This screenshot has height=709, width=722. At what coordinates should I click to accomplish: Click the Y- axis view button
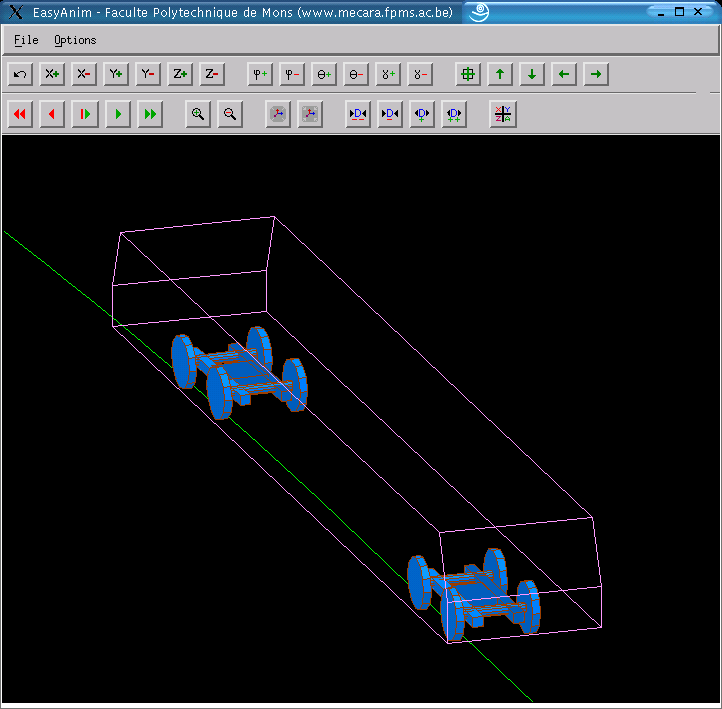point(148,74)
